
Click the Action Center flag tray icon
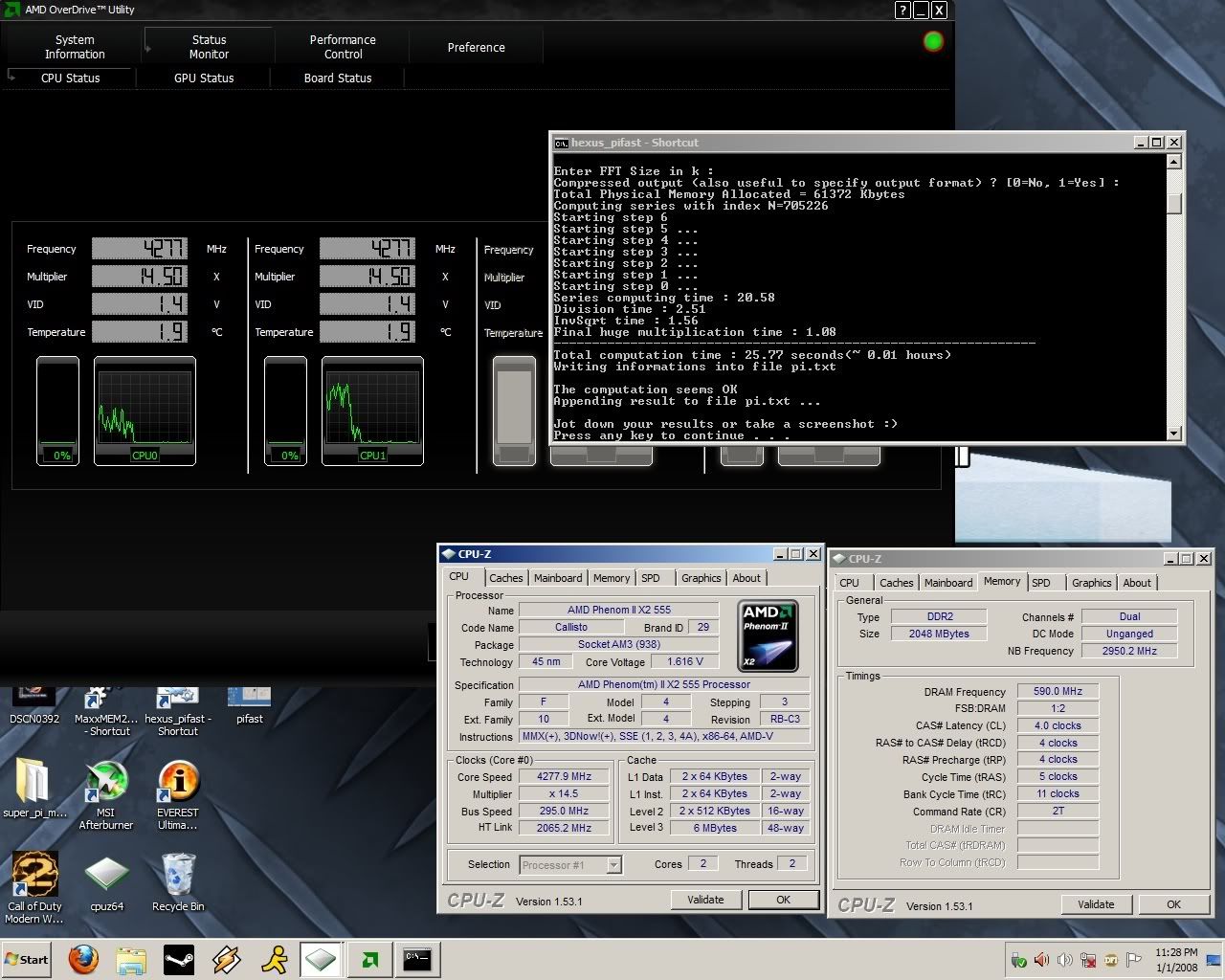(1134, 960)
